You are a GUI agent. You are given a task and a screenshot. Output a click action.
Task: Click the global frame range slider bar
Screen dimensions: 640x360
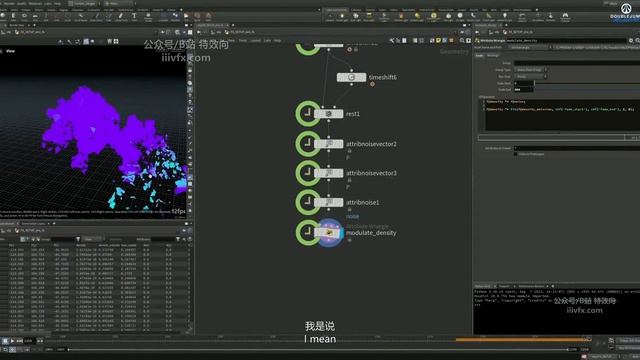point(318,350)
